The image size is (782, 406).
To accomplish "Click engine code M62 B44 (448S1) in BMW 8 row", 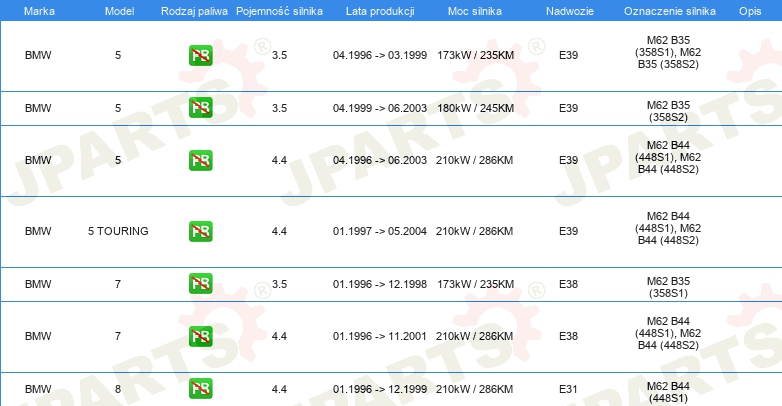I will pyautogui.click(x=668, y=392).
